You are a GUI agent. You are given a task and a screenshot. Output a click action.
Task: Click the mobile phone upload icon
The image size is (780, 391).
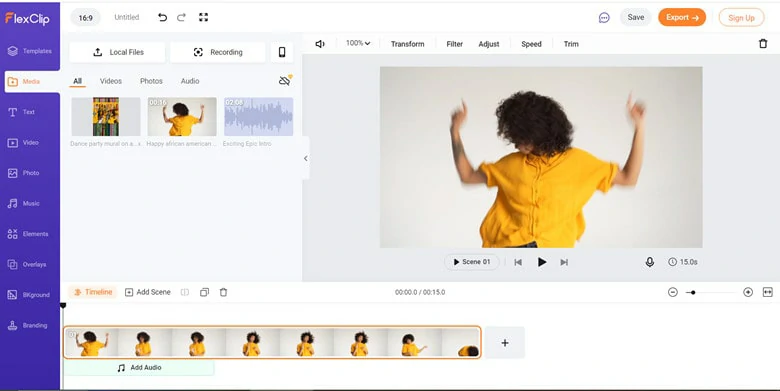pyautogui.click(x=282, y=52)
